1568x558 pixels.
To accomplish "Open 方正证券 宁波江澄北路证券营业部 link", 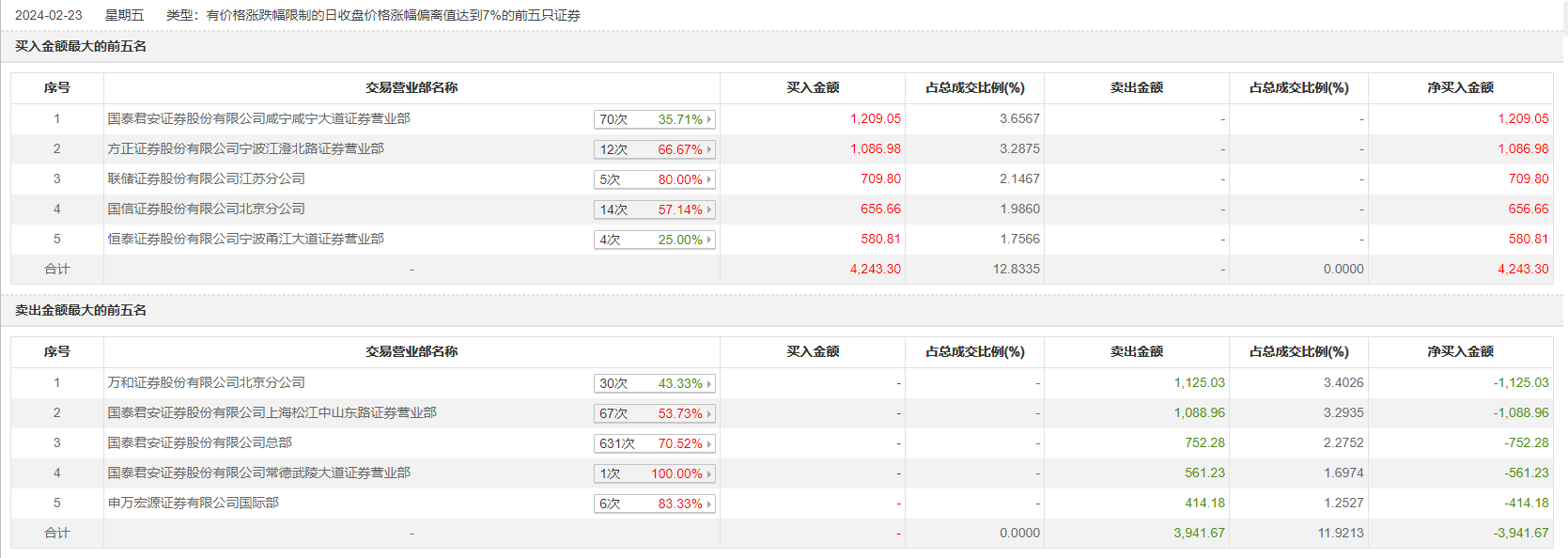I will click(x=245, y=149).
